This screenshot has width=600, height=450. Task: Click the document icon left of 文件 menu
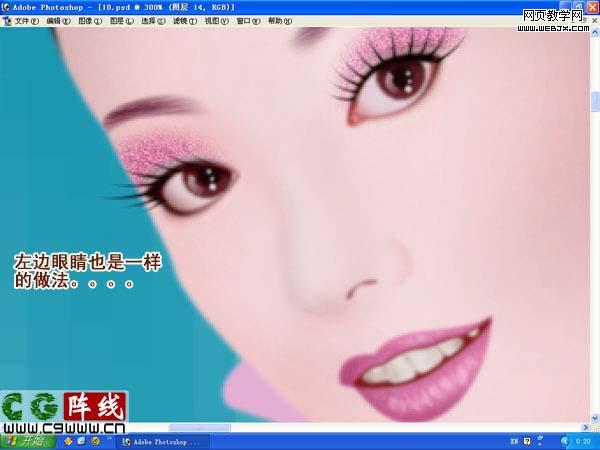tap(7, 21)
